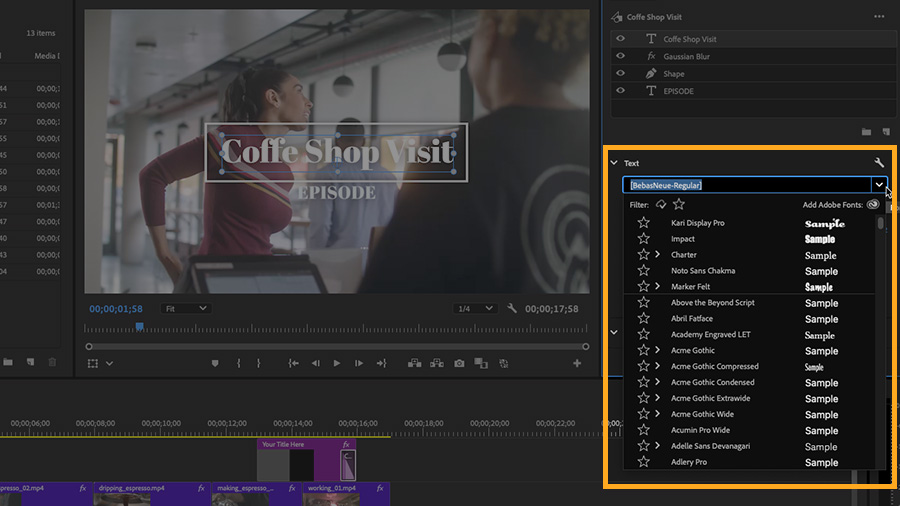Collapse the Text section chevron
Screen dimensions: 900x506
click(x=614, y=163)
